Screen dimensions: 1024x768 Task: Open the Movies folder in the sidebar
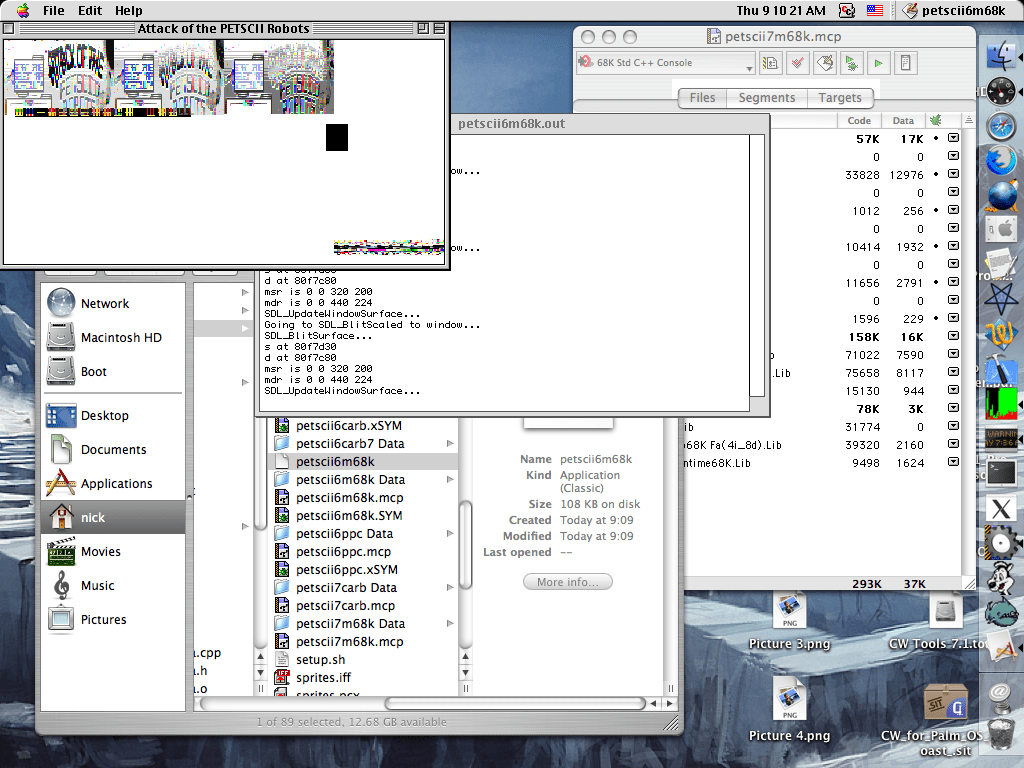pos(84,552)
